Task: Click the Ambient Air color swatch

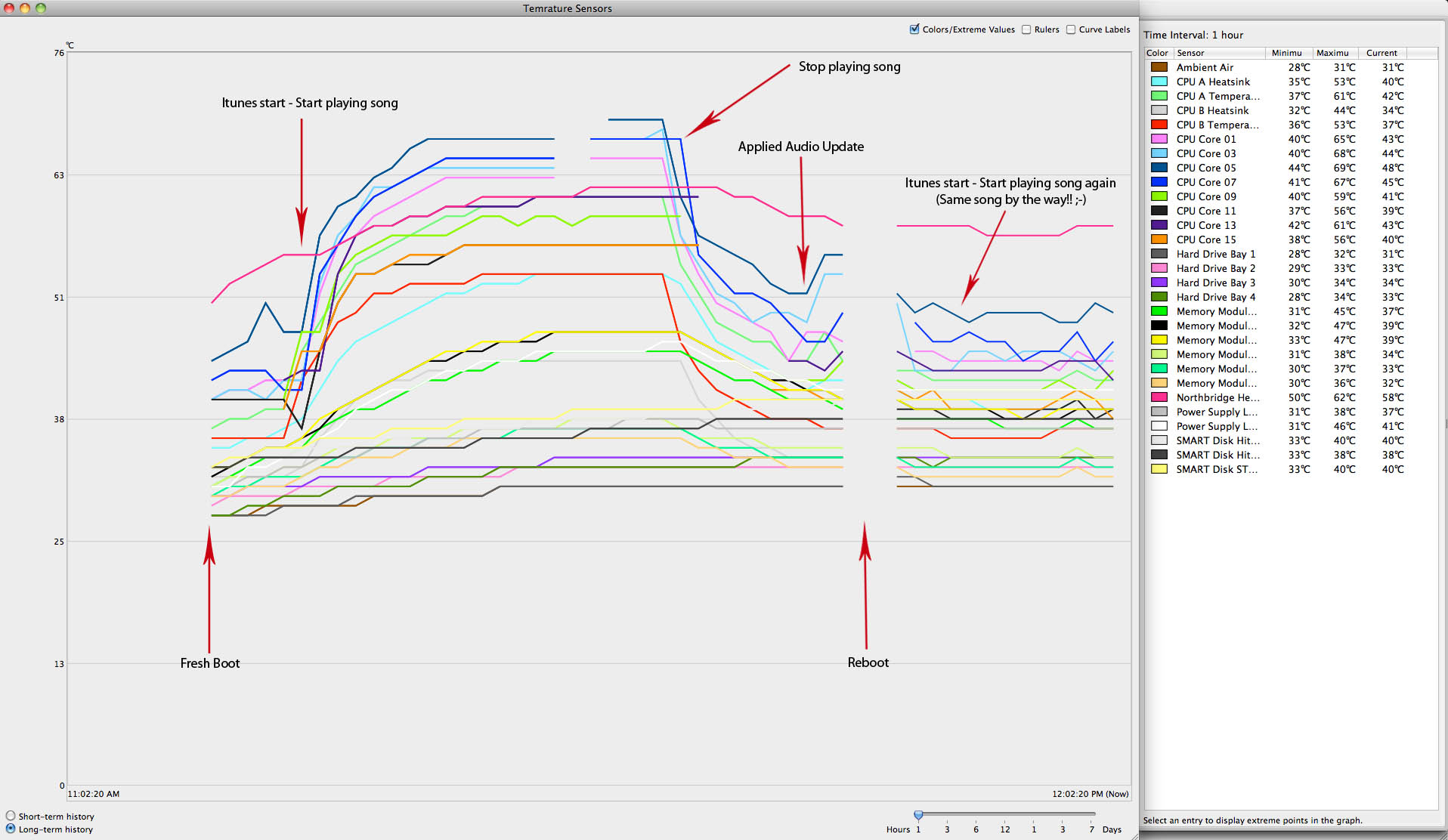Action: pos(1159,67)
